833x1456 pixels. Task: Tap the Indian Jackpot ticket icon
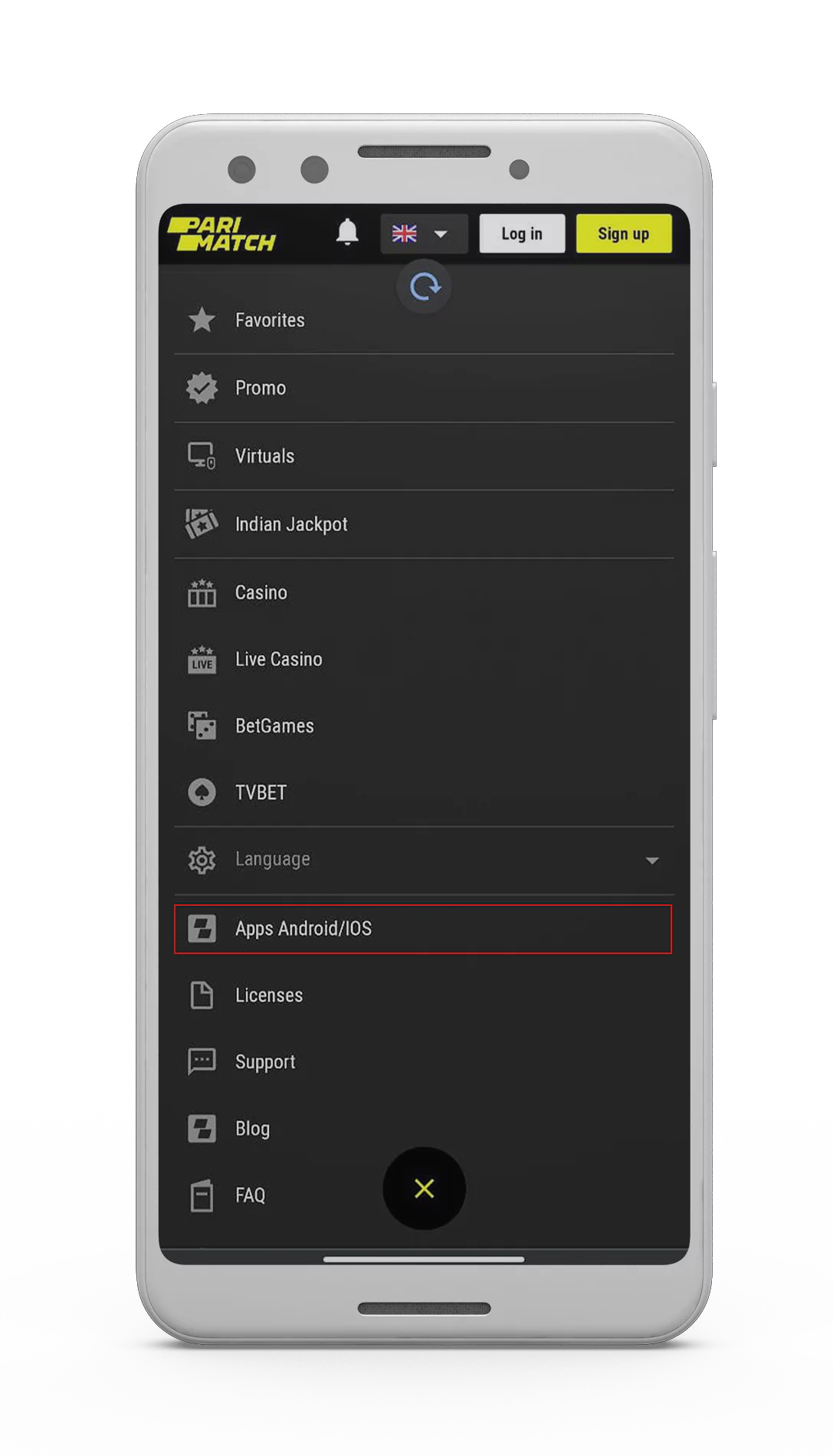coord(202,524)
